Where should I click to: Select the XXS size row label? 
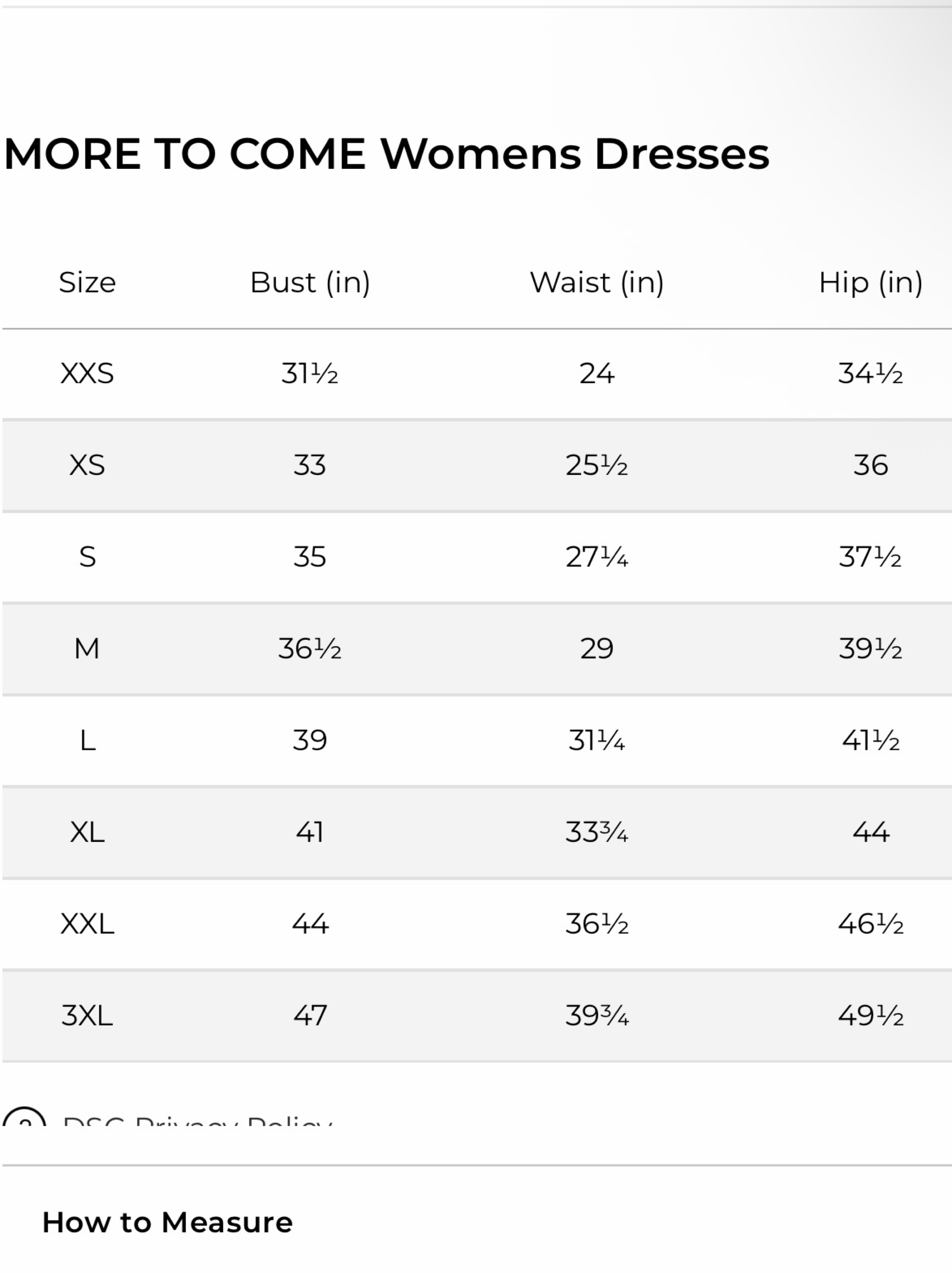click(87, 374)
